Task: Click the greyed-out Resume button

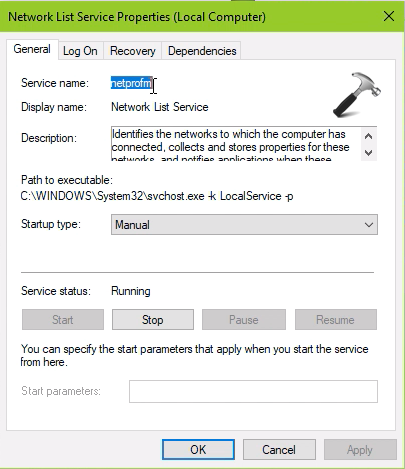Action: pos(336,320)
